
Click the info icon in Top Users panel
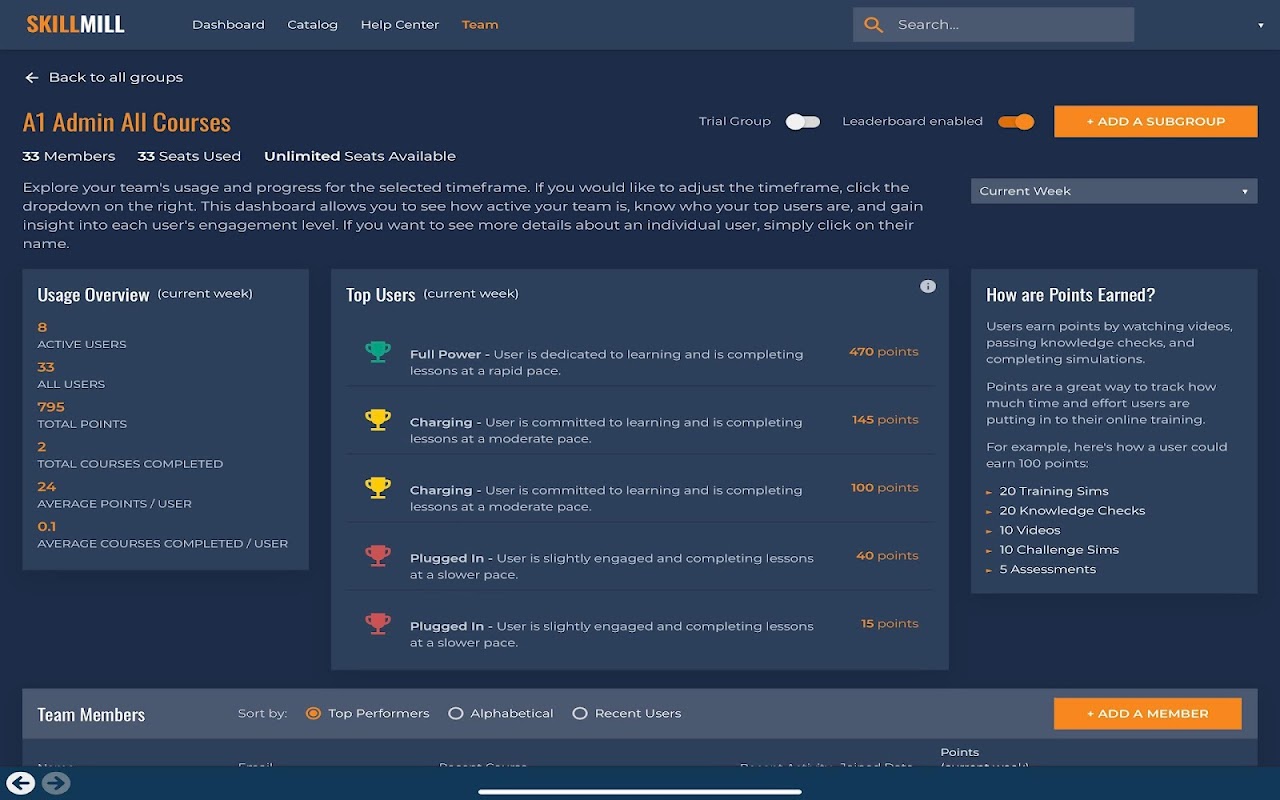[x=928, y=286]
